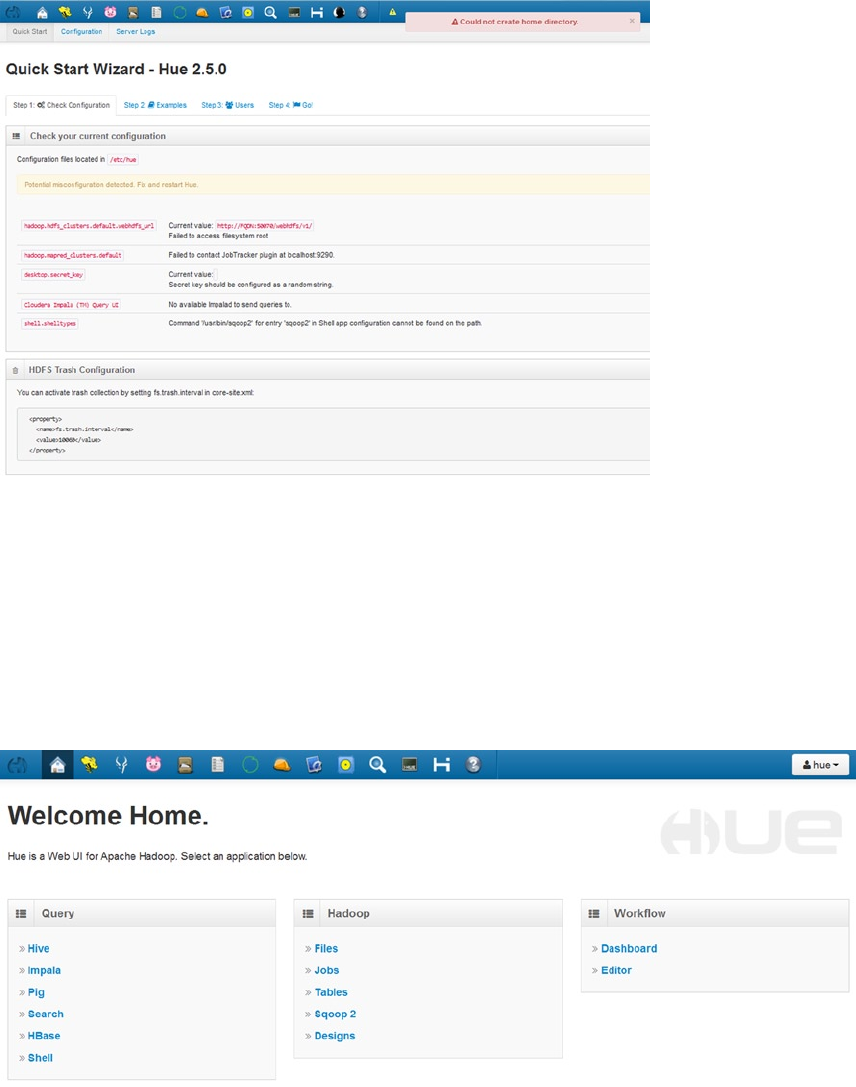Open the Impala link under Query
This screenshot has width=856, height=1087.
click(44, 971)
